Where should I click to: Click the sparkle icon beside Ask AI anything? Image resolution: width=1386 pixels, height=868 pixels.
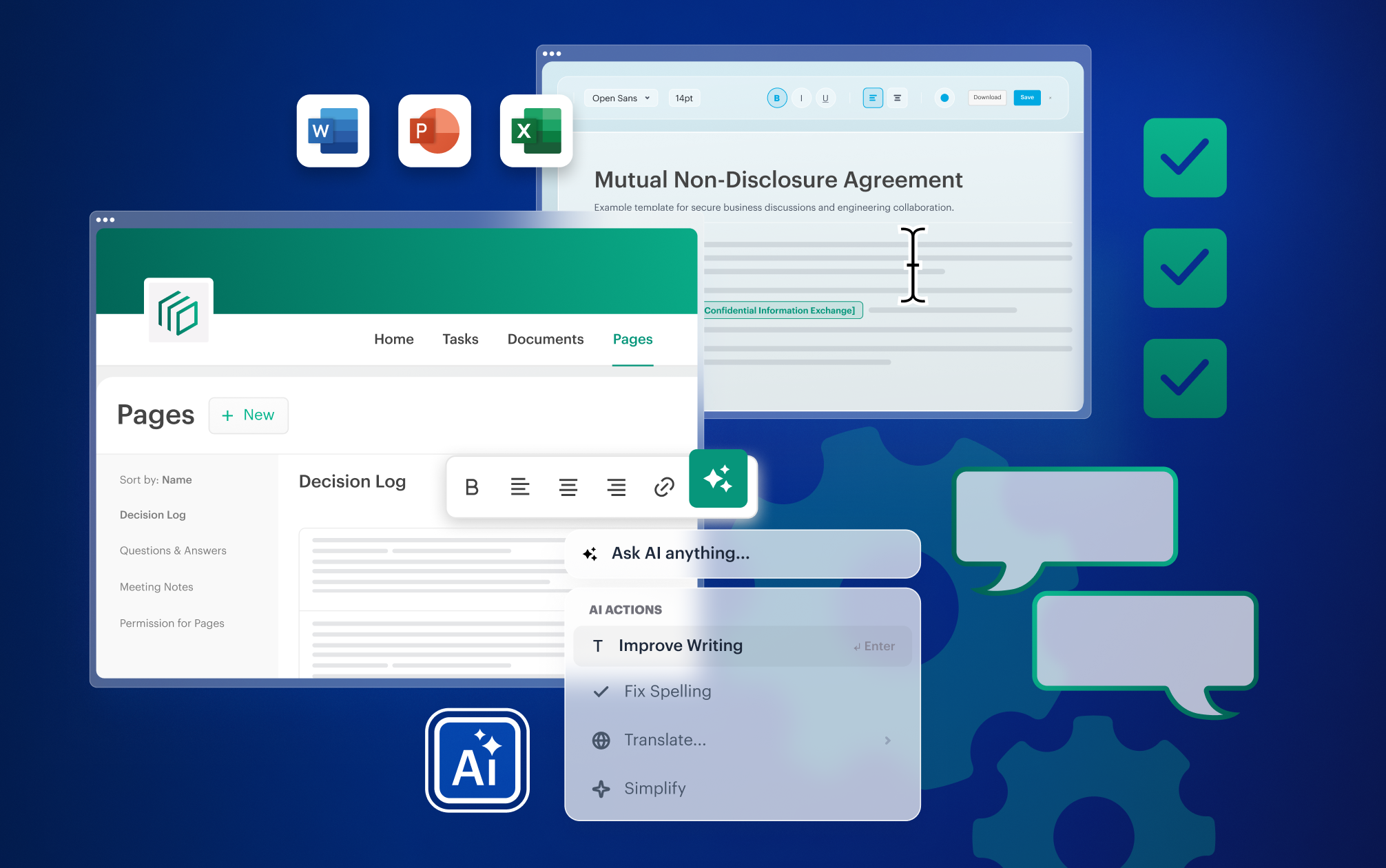click(x=590, y=554)
